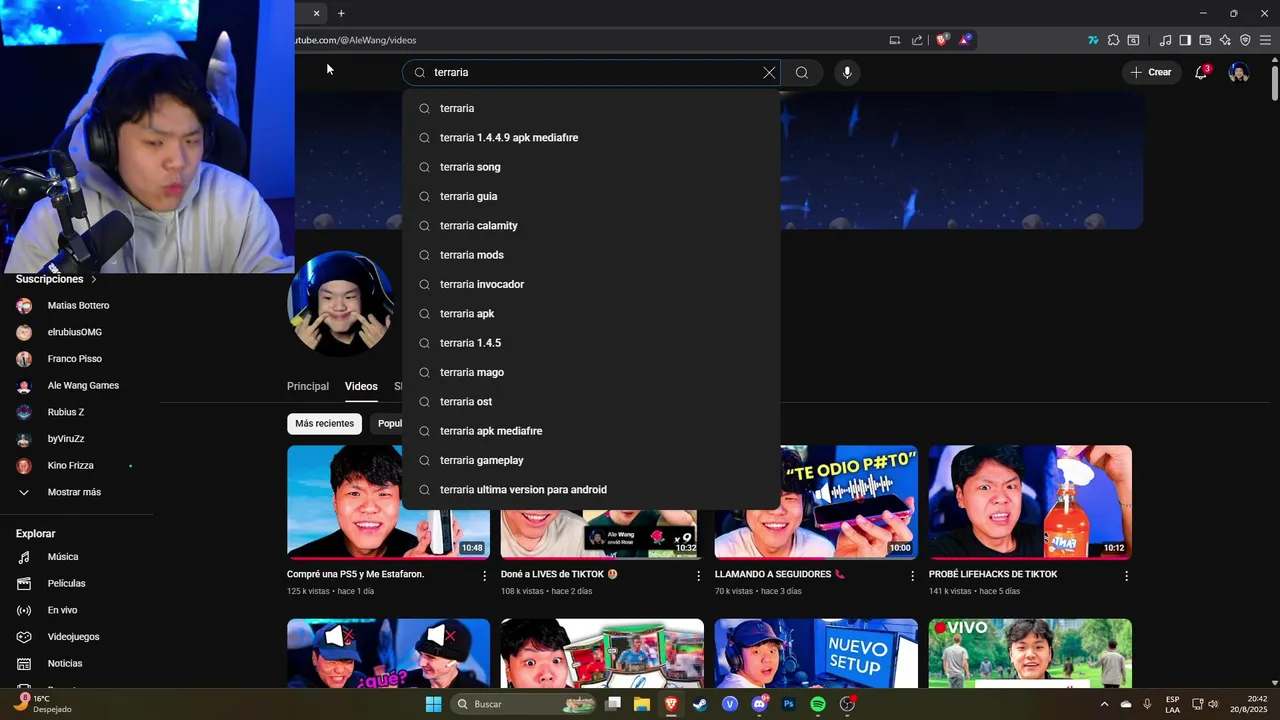This screenshot has height=720, width=1280.
Task: Choose suggestion terraria gameplay
Action: tap(591, 460)
